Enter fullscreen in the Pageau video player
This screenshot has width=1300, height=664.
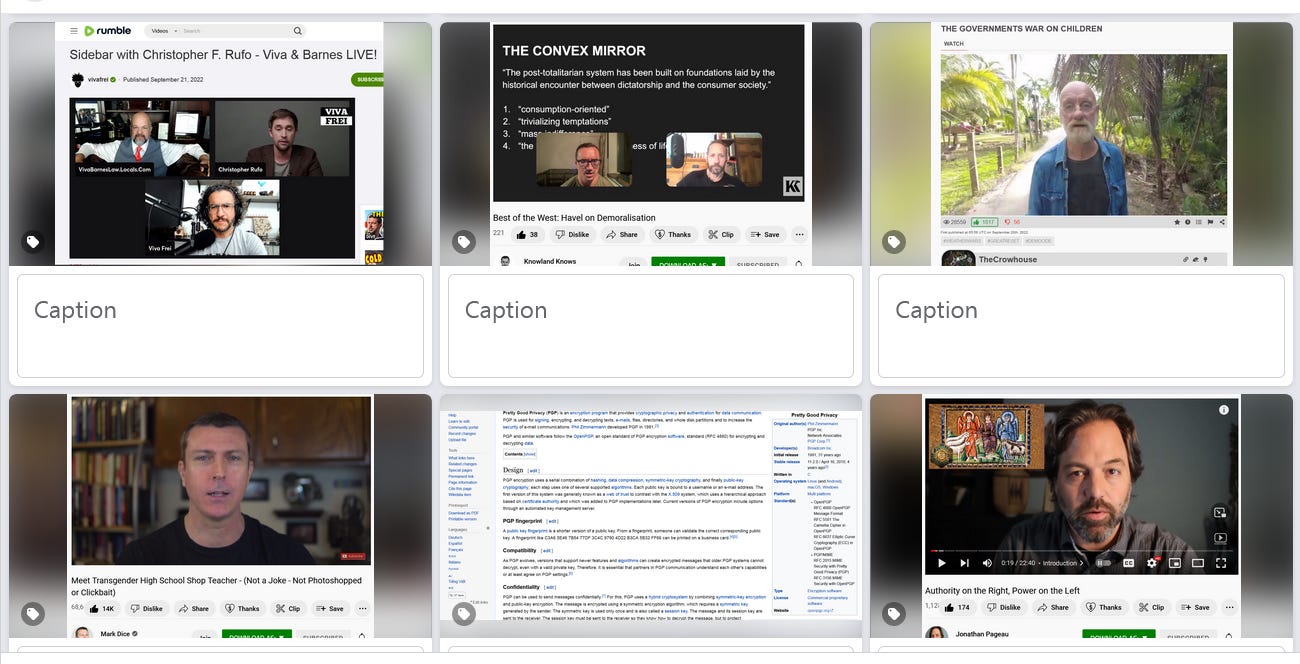[1221, 563]
